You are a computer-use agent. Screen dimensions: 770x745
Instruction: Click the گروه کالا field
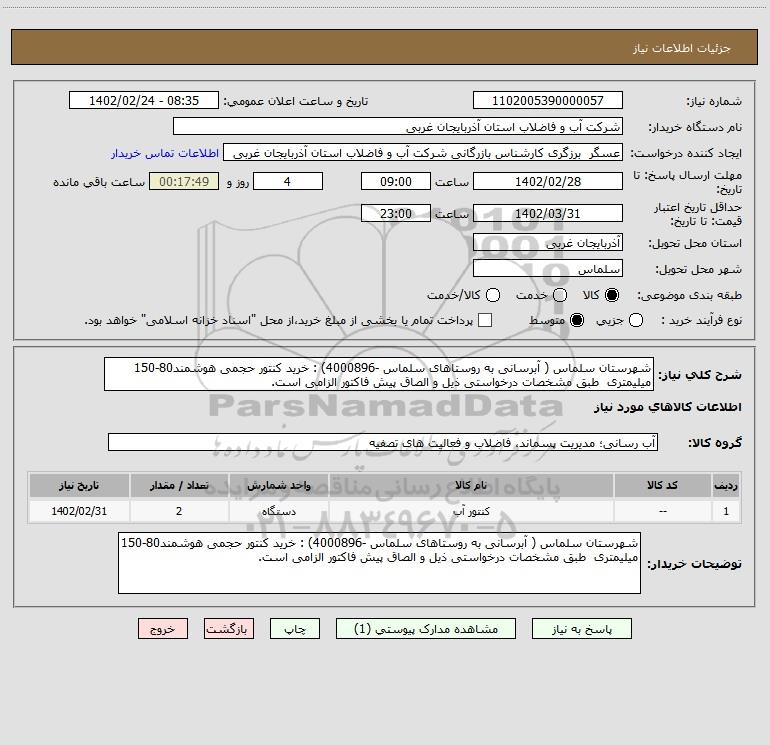[383, 442]
